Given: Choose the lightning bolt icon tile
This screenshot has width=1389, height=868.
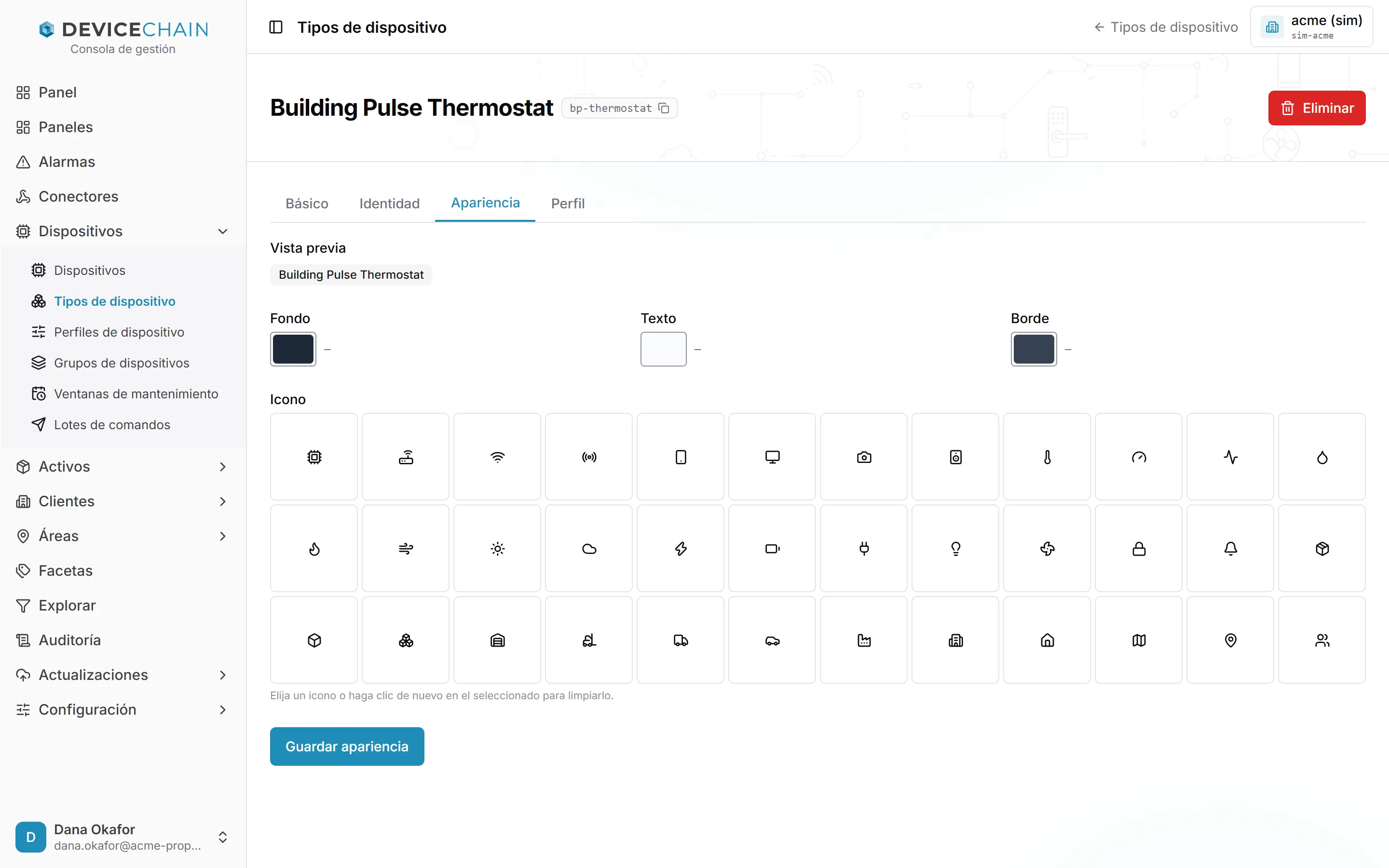Looking at the screenshot, I should coord(681,549).
